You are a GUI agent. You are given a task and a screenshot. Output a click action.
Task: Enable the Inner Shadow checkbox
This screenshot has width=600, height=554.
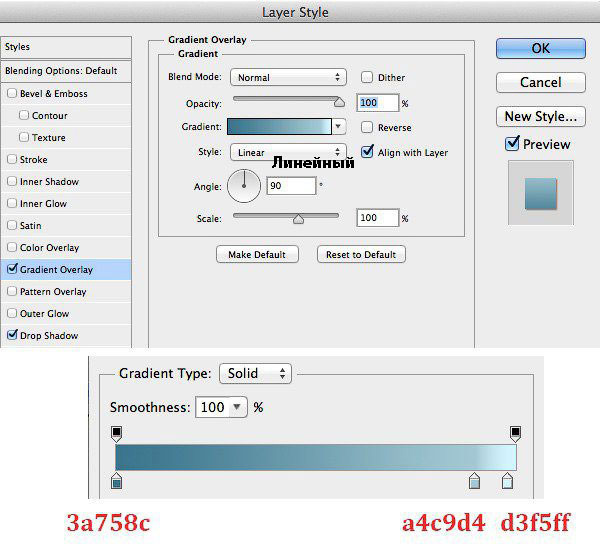[12, 181]
